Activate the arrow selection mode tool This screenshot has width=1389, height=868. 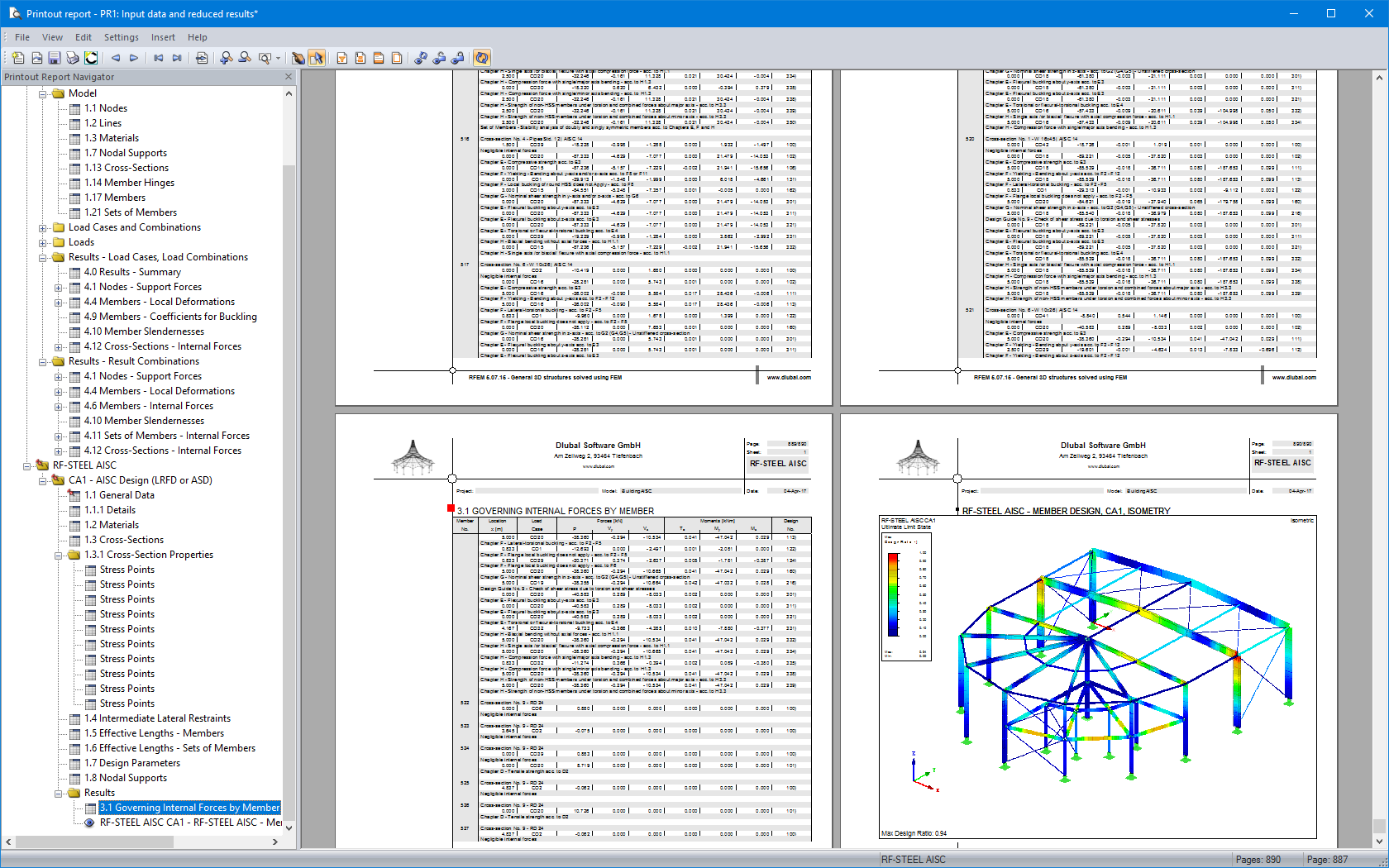[x=317, y=58]
